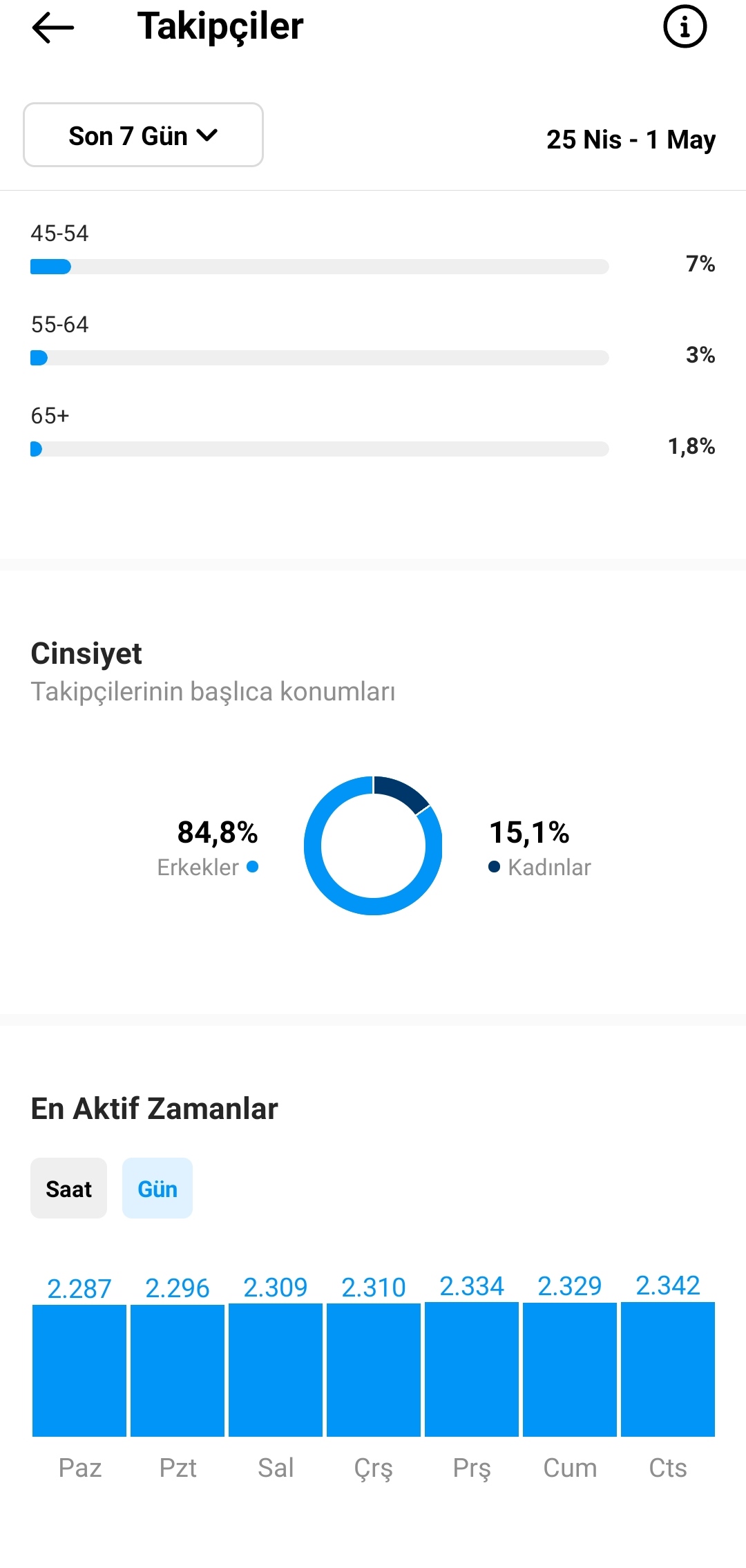Image resolution: width=746 pixels, height=1568 pixels.
Task: Tap the 55-64 age progress bar
Action: [x=320, y=358]
